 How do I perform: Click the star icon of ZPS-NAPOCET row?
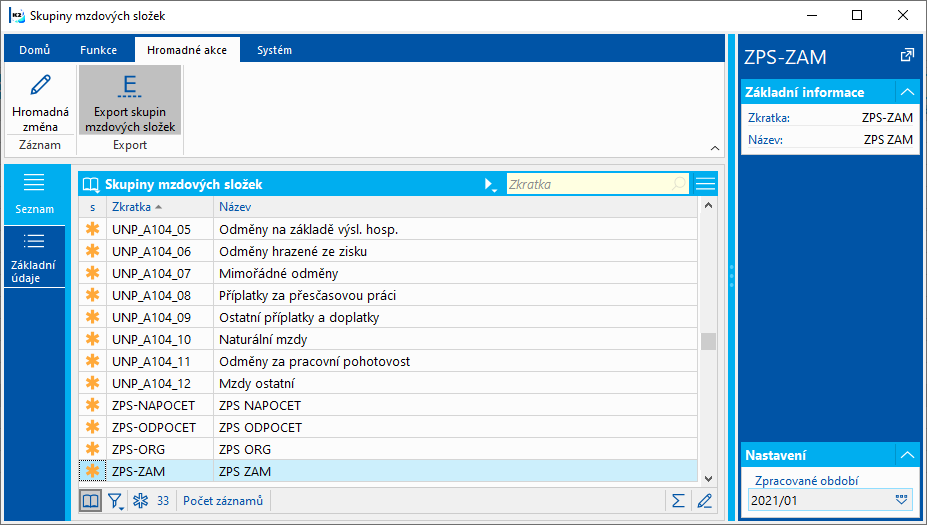click(92, 405)
